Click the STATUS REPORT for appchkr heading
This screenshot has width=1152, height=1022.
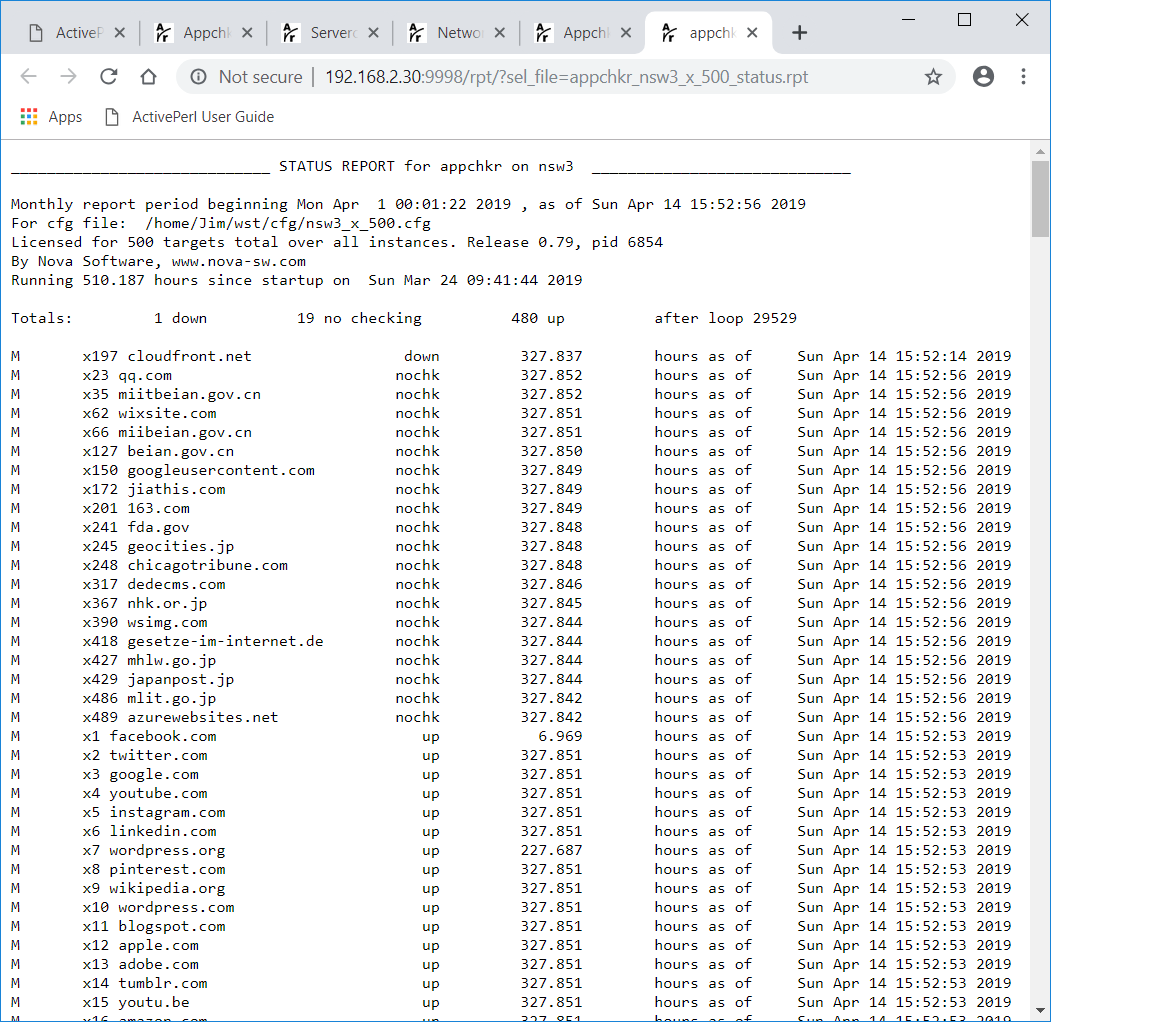coord(426,166)
